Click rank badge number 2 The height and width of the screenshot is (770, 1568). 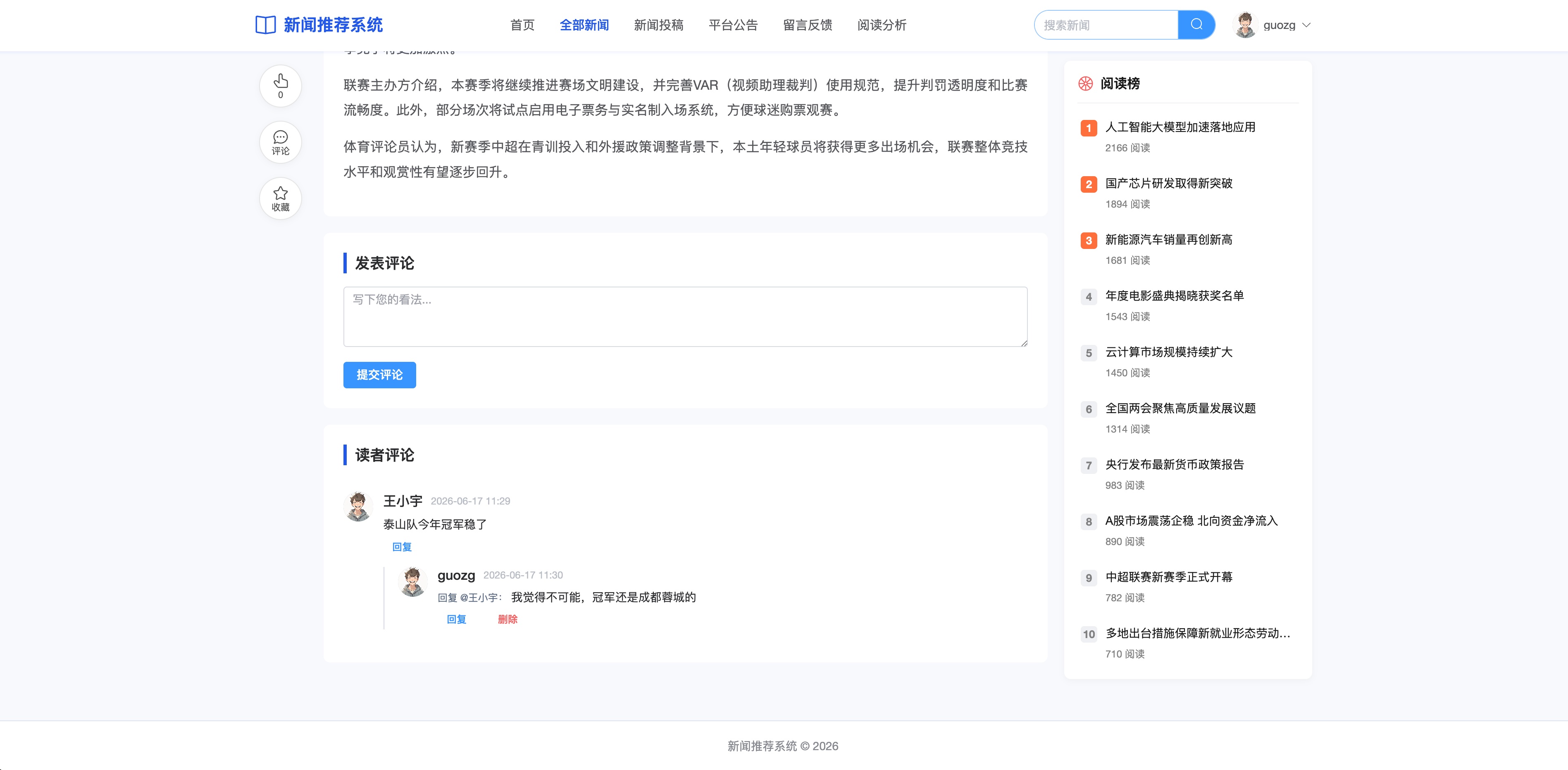[1088, 184]
